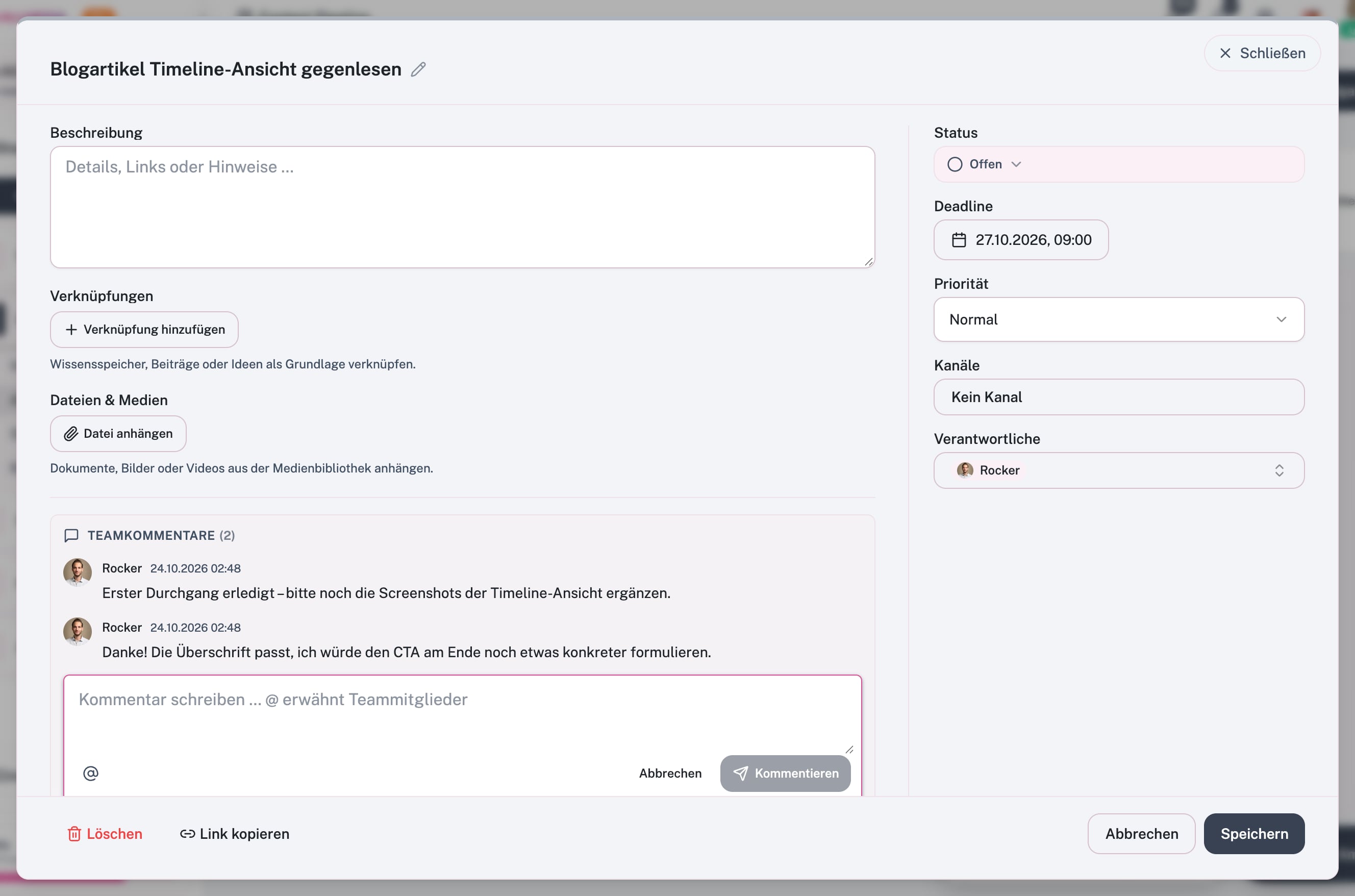Add a link with Verknüpfung hinzufügen
Viewport: 1355px width, 896px height.
(144, 330)
